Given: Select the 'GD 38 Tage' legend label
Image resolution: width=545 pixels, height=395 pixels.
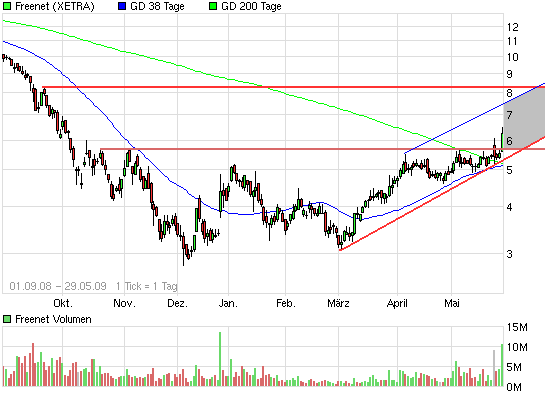Looking at the screenshot, I should [157, 6].
